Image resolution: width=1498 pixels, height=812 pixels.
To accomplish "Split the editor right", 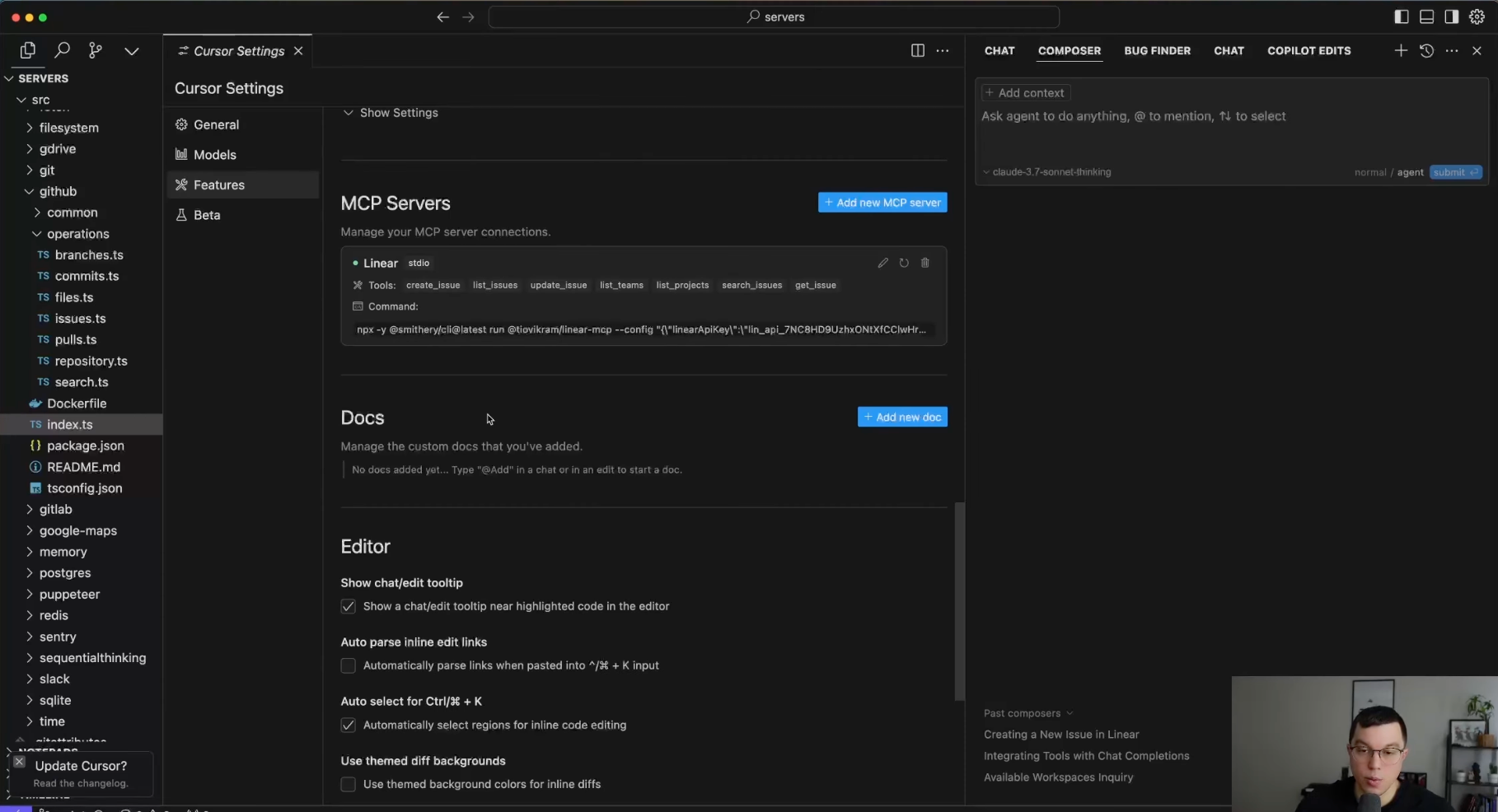I will 917,50.
